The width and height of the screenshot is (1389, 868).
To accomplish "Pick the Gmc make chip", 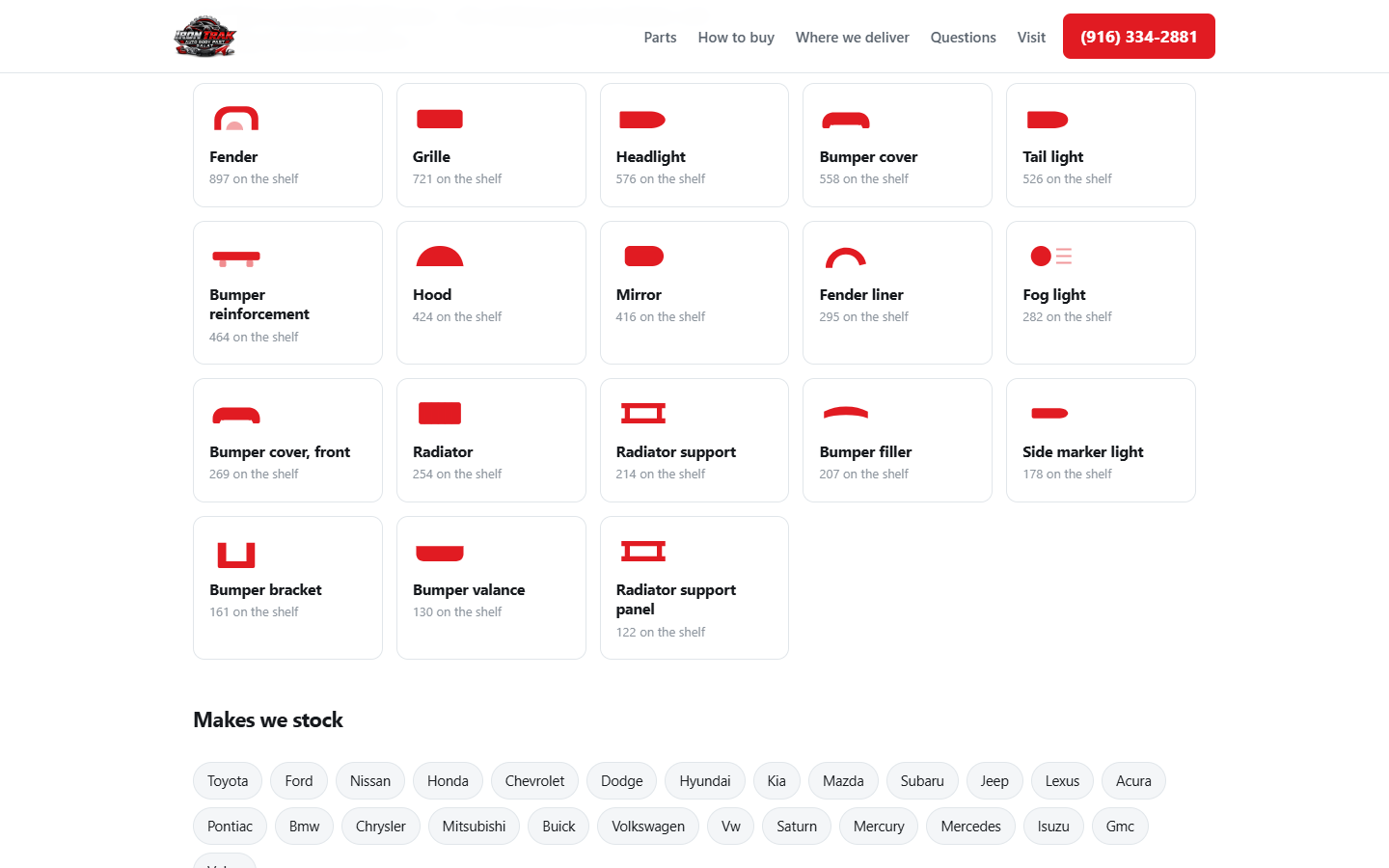I will tap(1120, 827).
